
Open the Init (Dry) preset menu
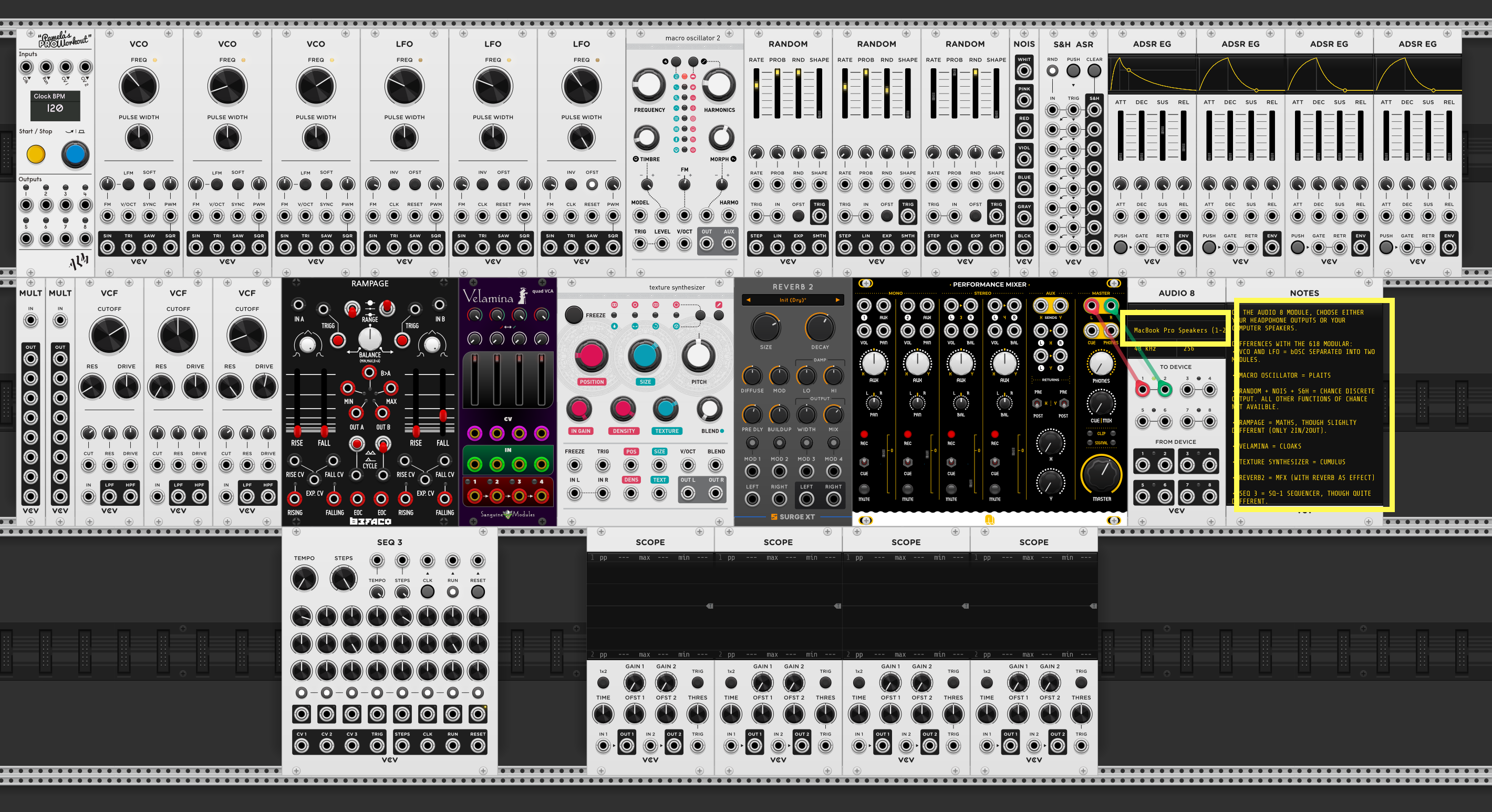792,300
